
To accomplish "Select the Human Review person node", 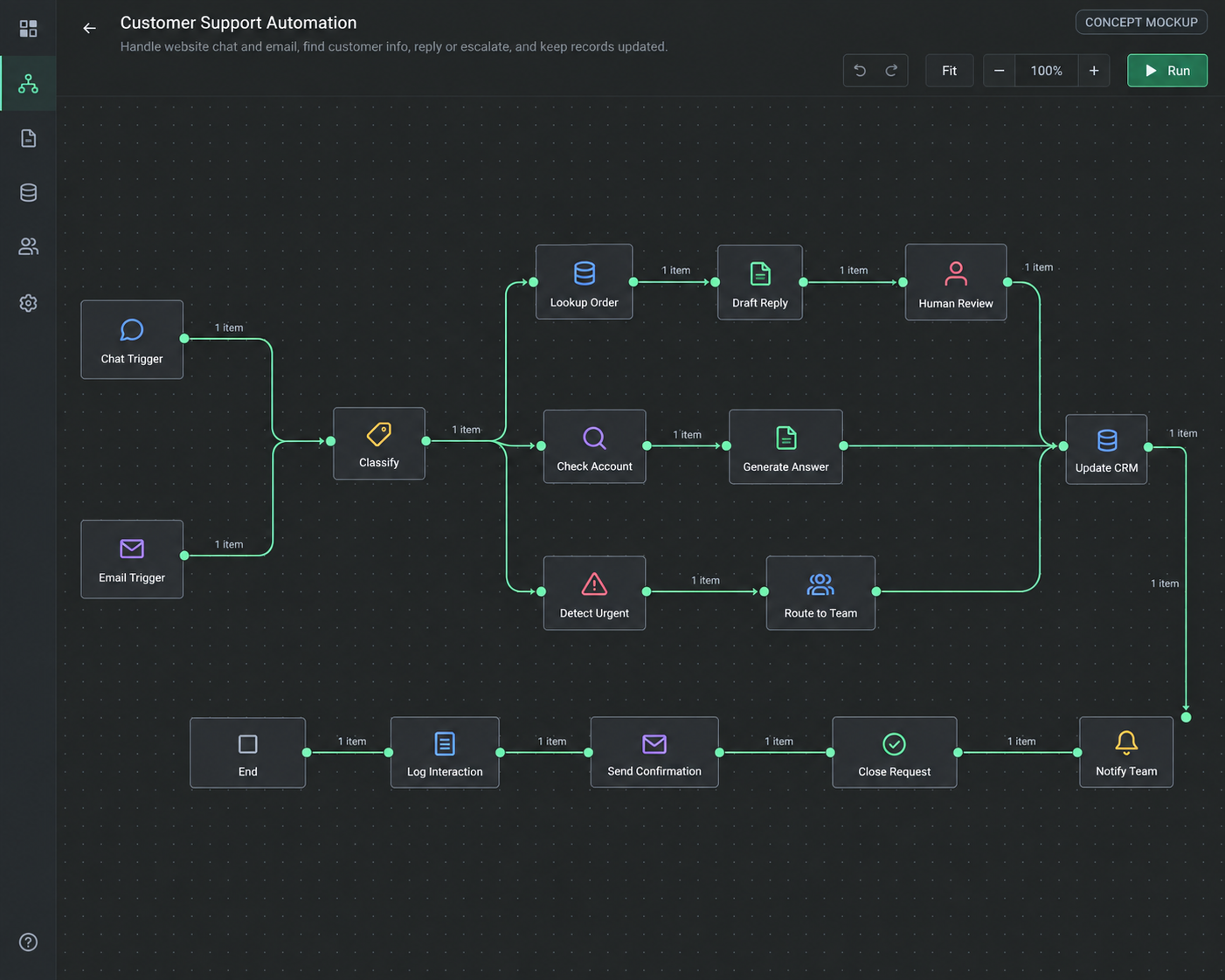I will pyautogui.click(x=956, y=282).
